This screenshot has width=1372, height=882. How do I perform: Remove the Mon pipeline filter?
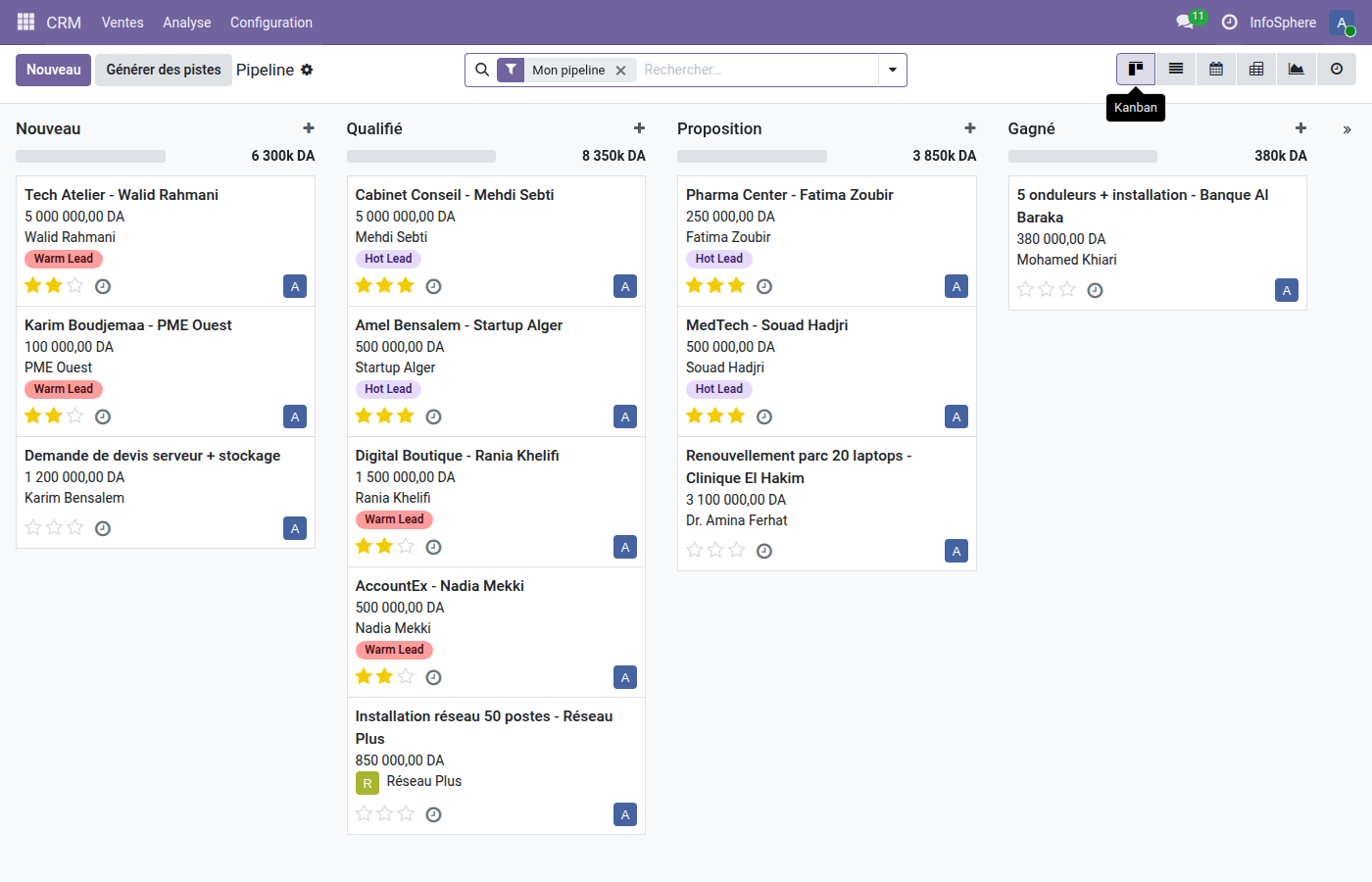click(621, 71)
